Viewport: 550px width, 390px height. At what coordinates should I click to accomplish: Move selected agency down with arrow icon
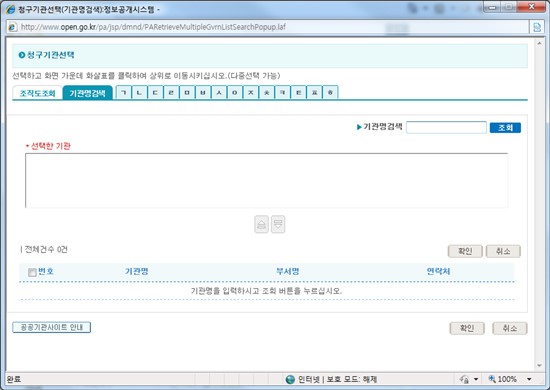tap(278, 224)
